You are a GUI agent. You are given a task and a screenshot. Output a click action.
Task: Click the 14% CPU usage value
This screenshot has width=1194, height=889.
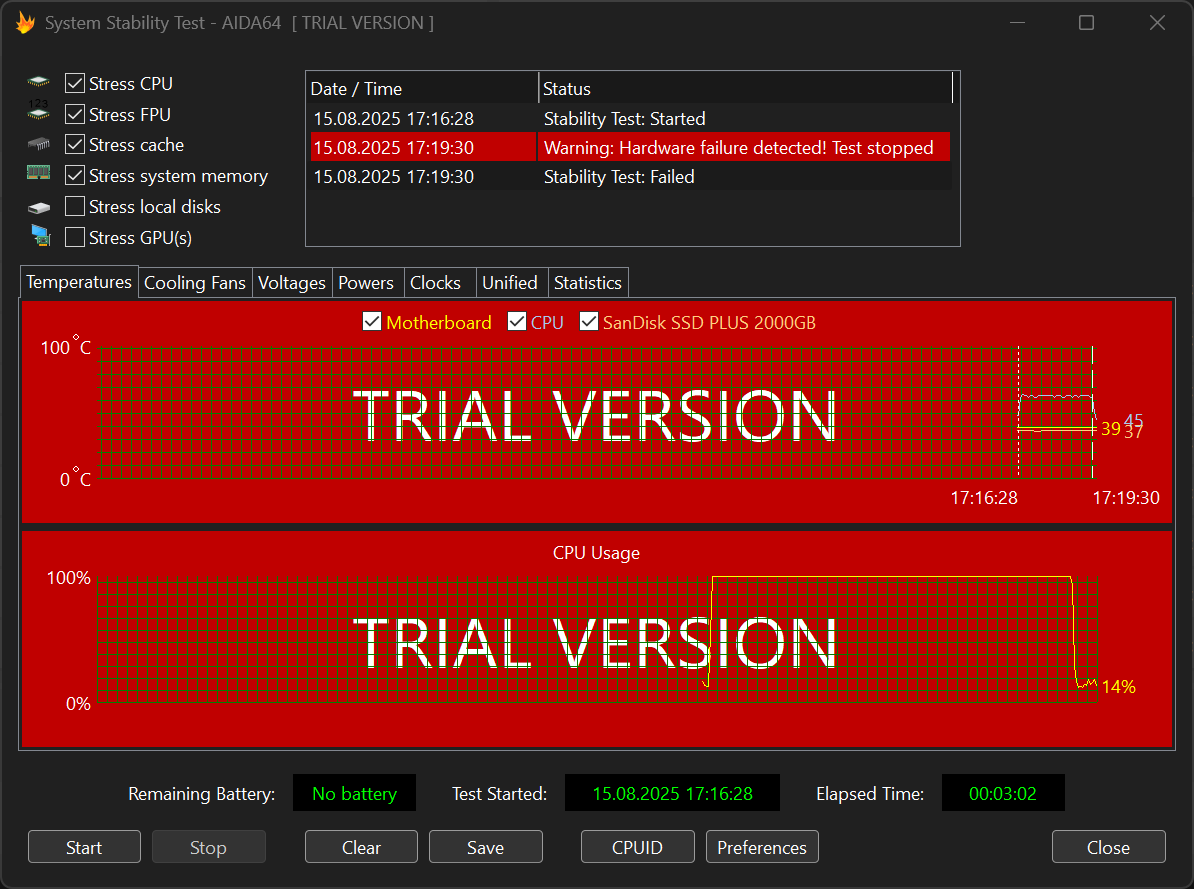tap(1119, 686)
